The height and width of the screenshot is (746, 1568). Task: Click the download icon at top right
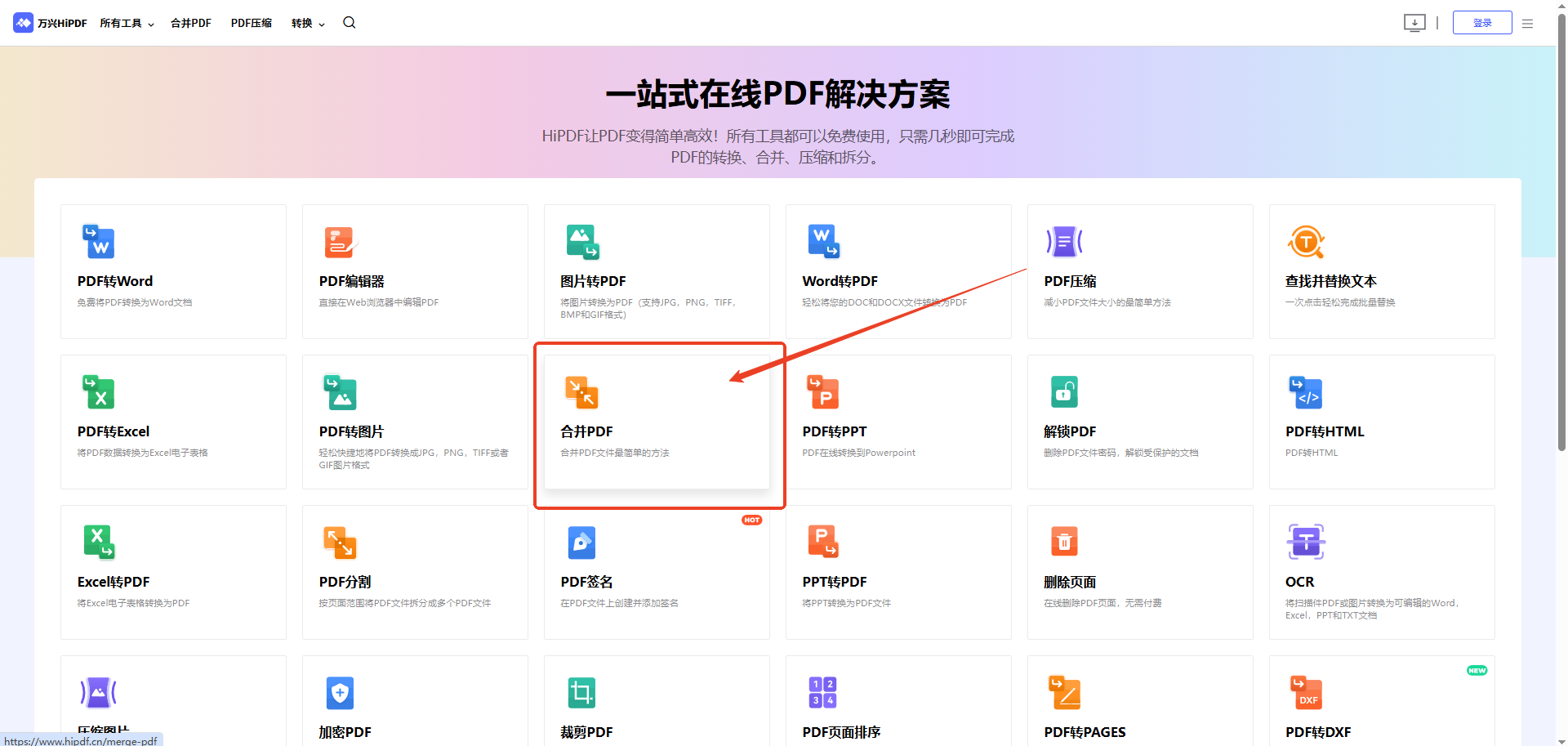(x=1414, y=23)
